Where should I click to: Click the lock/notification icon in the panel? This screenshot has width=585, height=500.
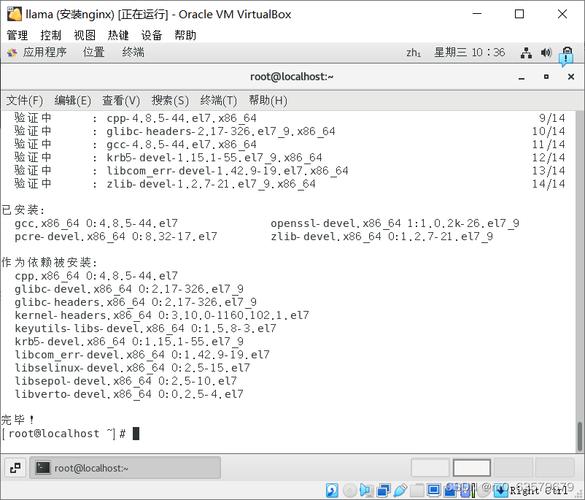pos(567,55)
